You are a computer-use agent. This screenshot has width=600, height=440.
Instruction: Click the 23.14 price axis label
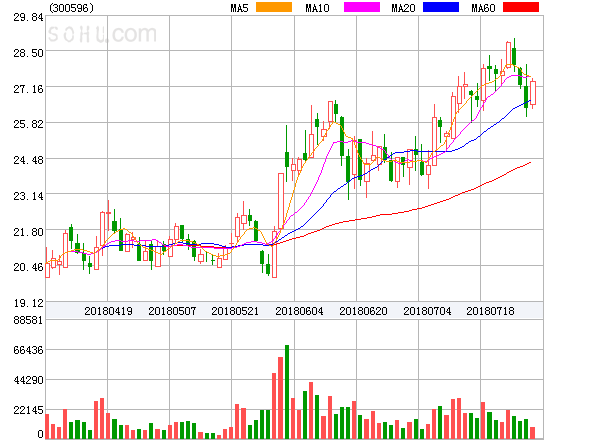coord(28,197)
